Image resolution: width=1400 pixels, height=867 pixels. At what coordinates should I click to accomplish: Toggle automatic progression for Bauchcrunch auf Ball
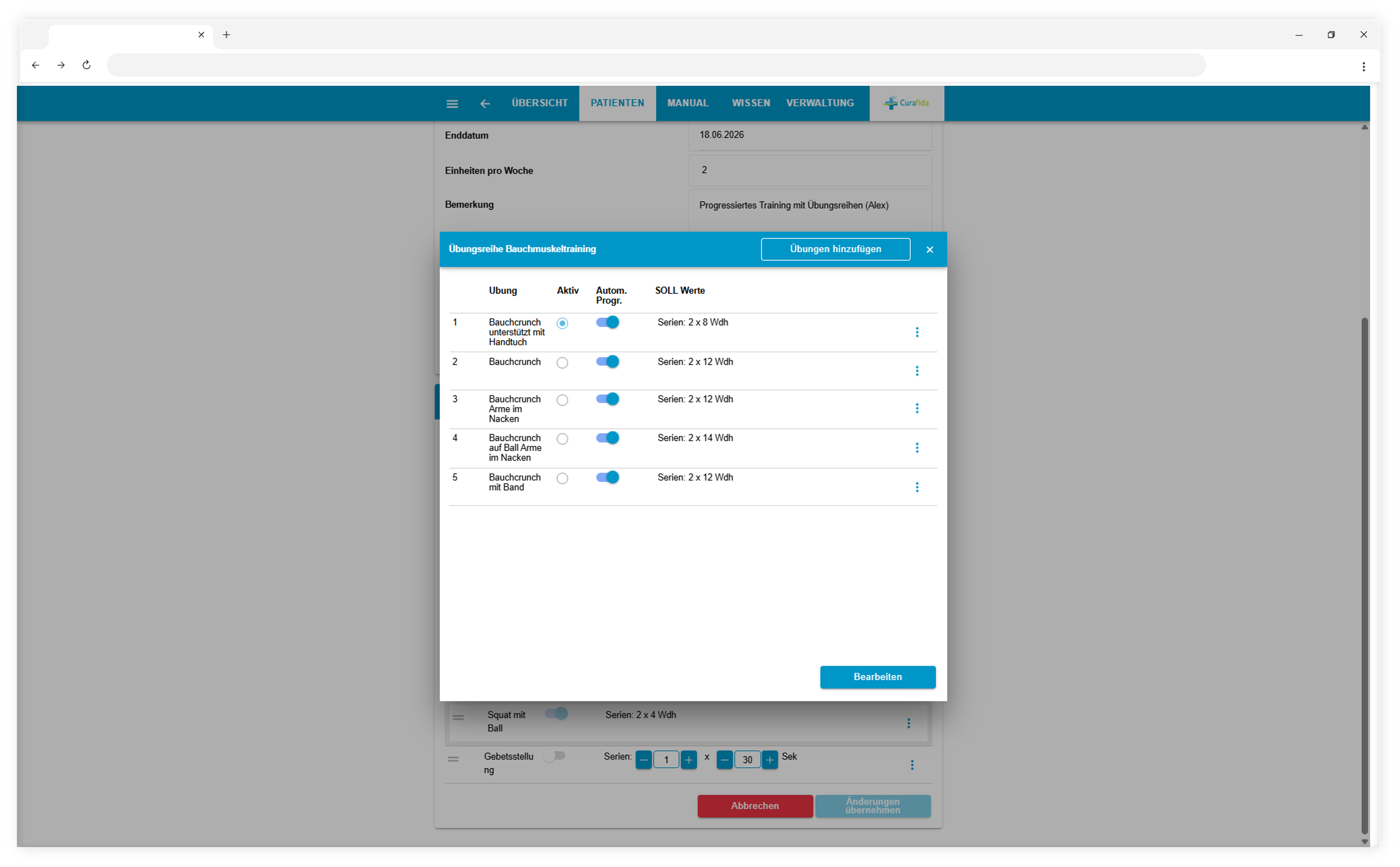(608, 438)
